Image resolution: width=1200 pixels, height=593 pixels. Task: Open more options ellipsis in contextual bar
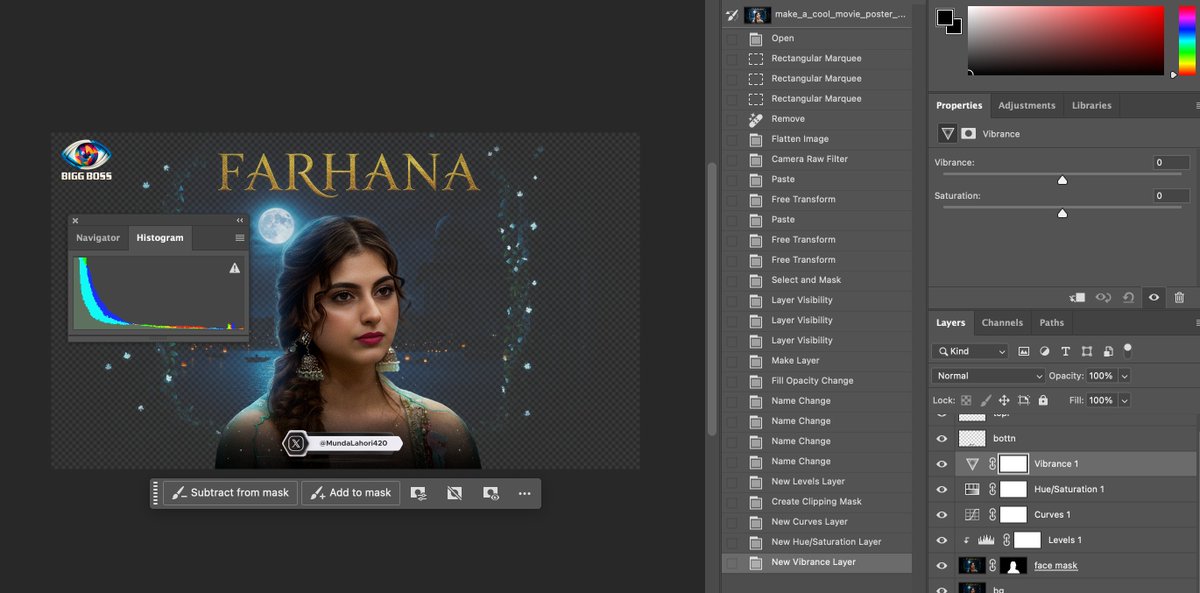pyautogui.click(x=524, y=493)
